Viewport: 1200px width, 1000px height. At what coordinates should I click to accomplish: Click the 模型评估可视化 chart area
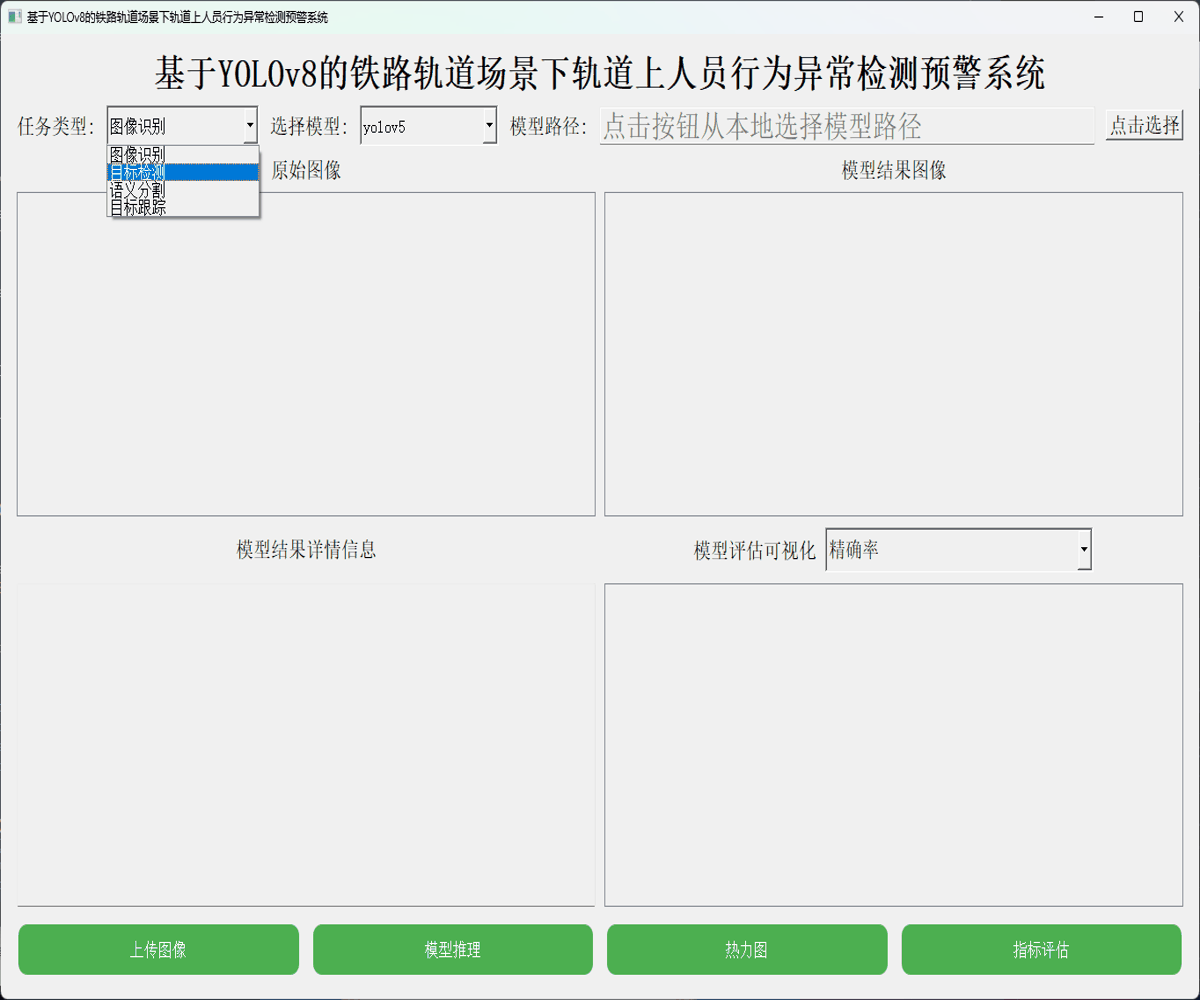point(894,745)
